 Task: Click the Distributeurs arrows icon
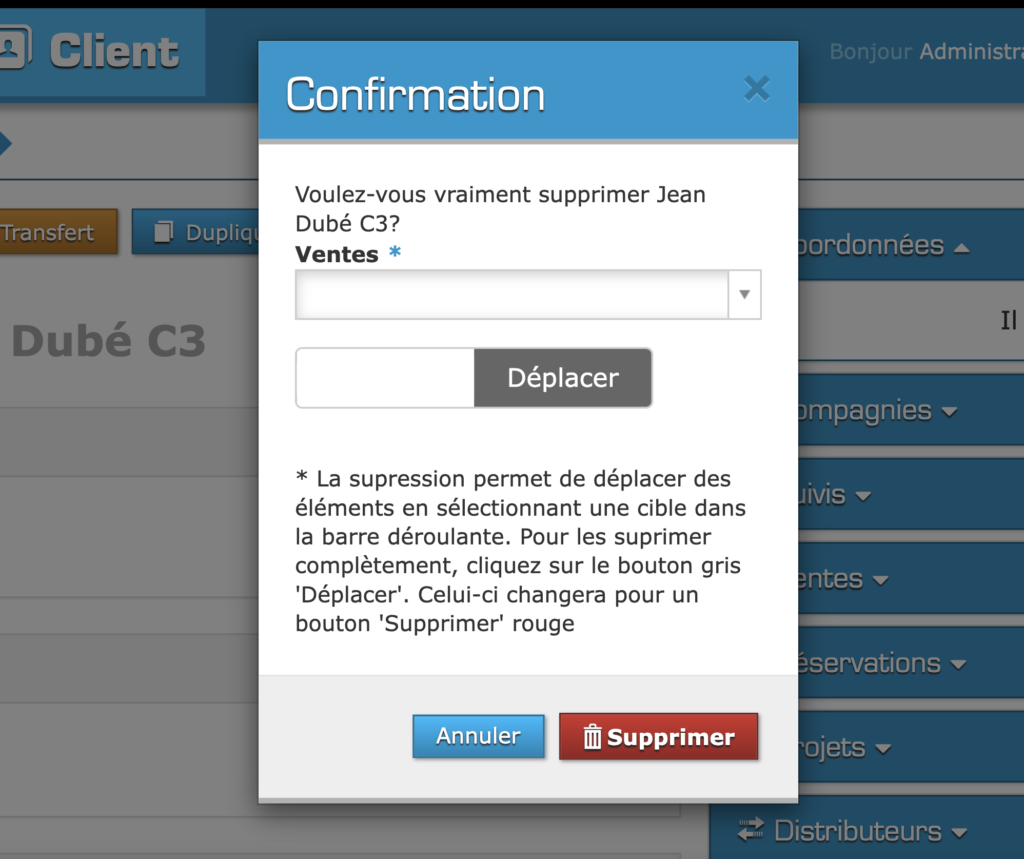[750, 830]
